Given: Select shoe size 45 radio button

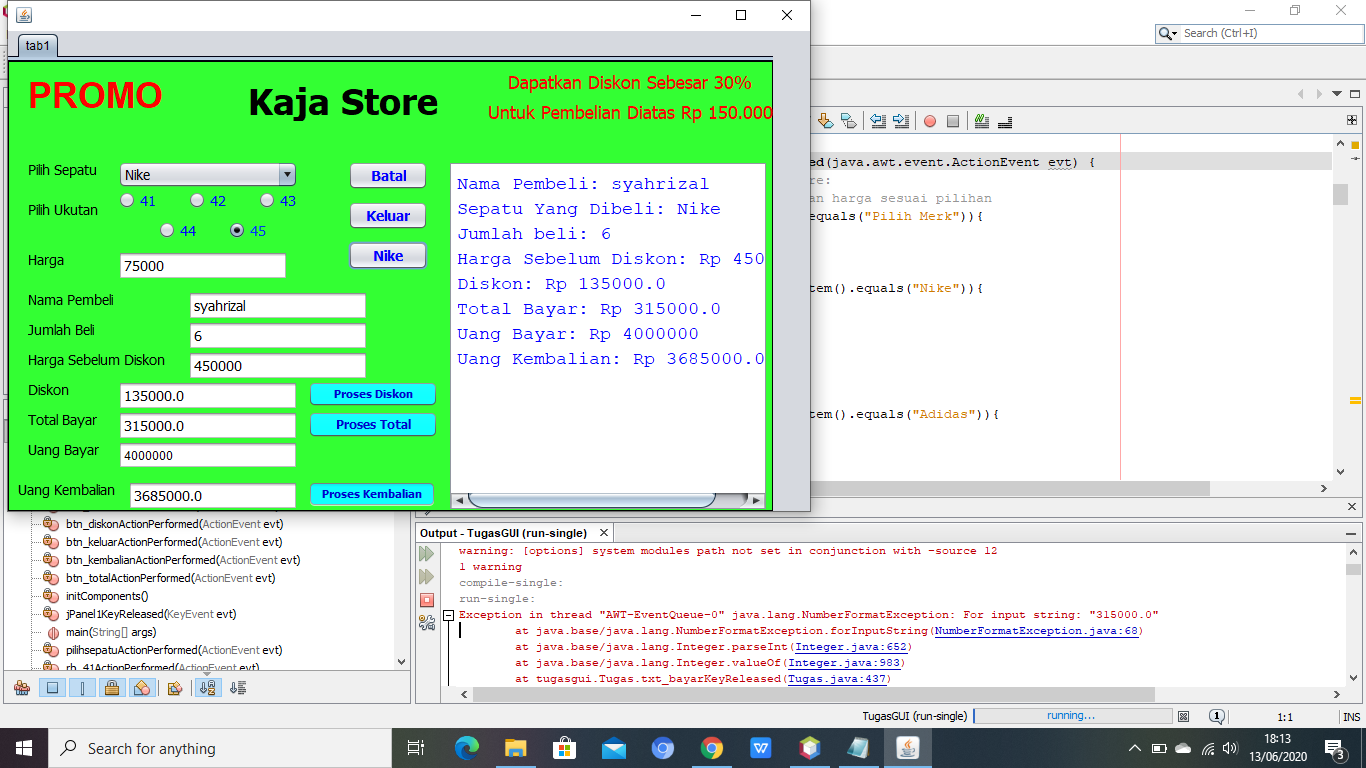Looking at the screenshot, I should (237, 230).
